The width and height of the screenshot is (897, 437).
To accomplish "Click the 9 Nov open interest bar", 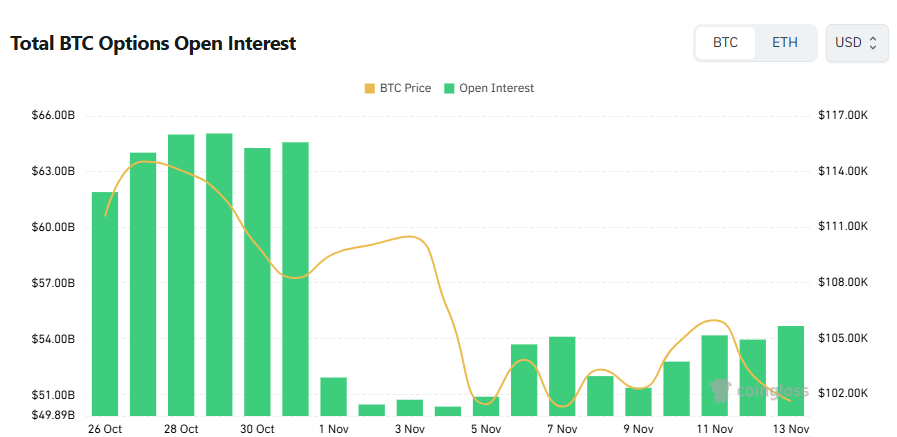I will point(638,401).
